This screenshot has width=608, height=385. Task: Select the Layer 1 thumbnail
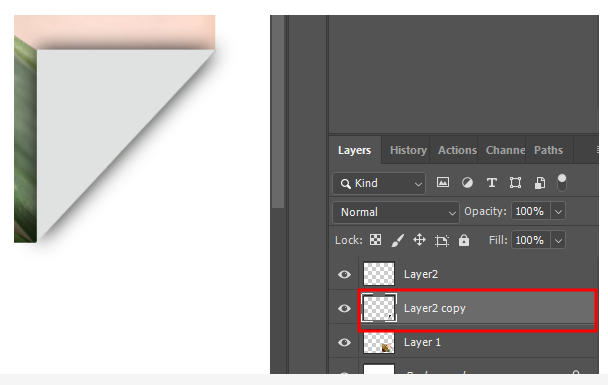tap(379, 342)
